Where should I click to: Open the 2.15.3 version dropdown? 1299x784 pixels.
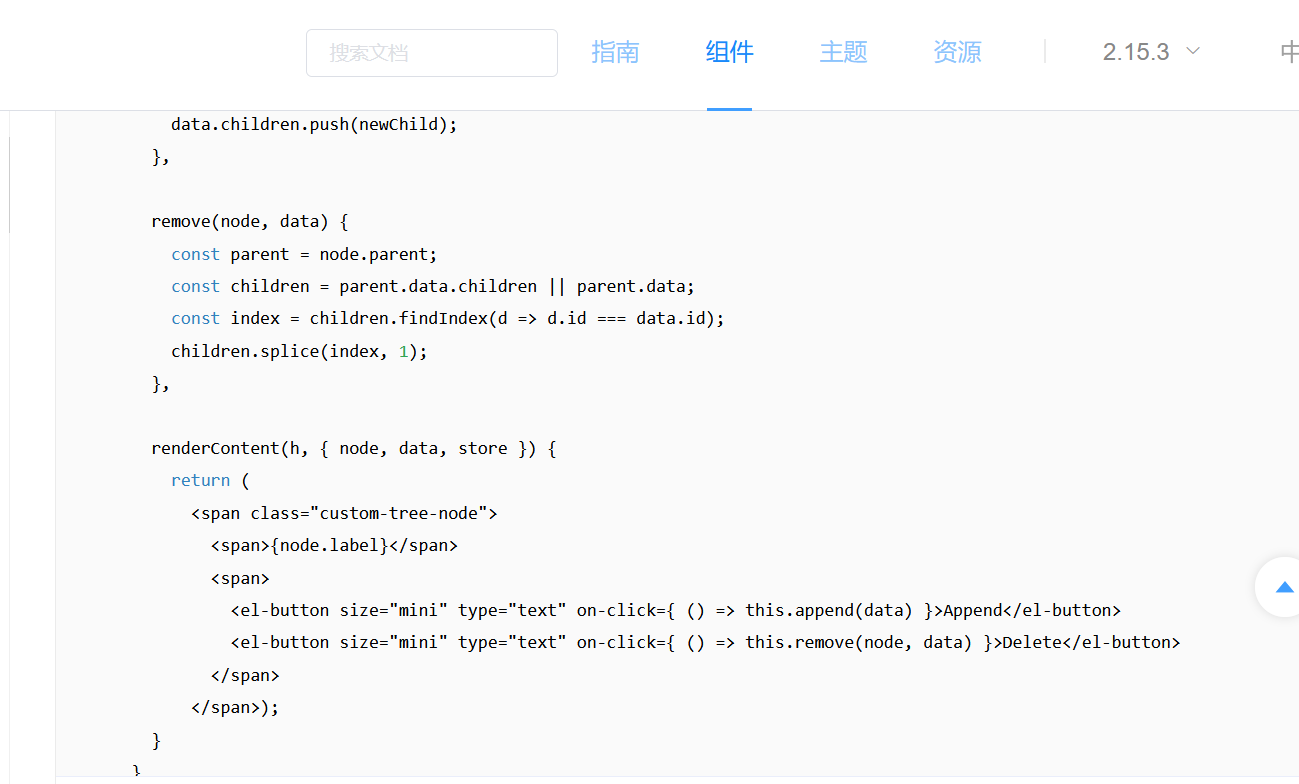point(1151,52)
